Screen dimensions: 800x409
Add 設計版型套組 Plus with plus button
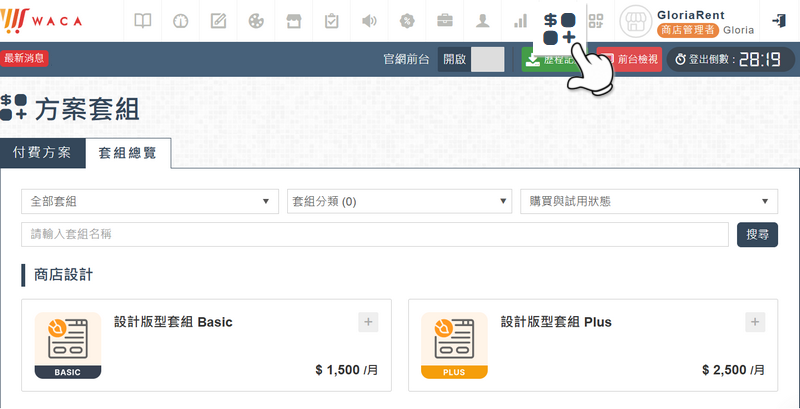[x=755, y=322]
